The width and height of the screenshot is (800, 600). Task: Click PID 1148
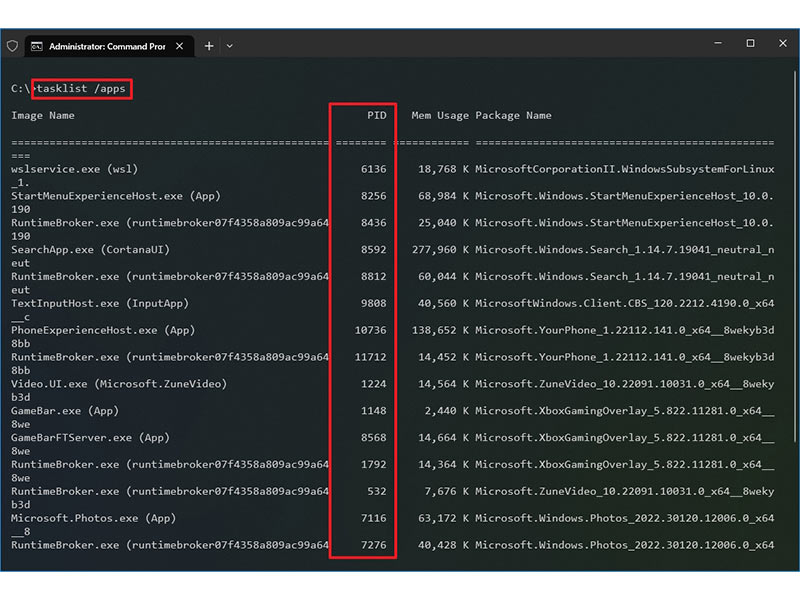tap(373, 411)
